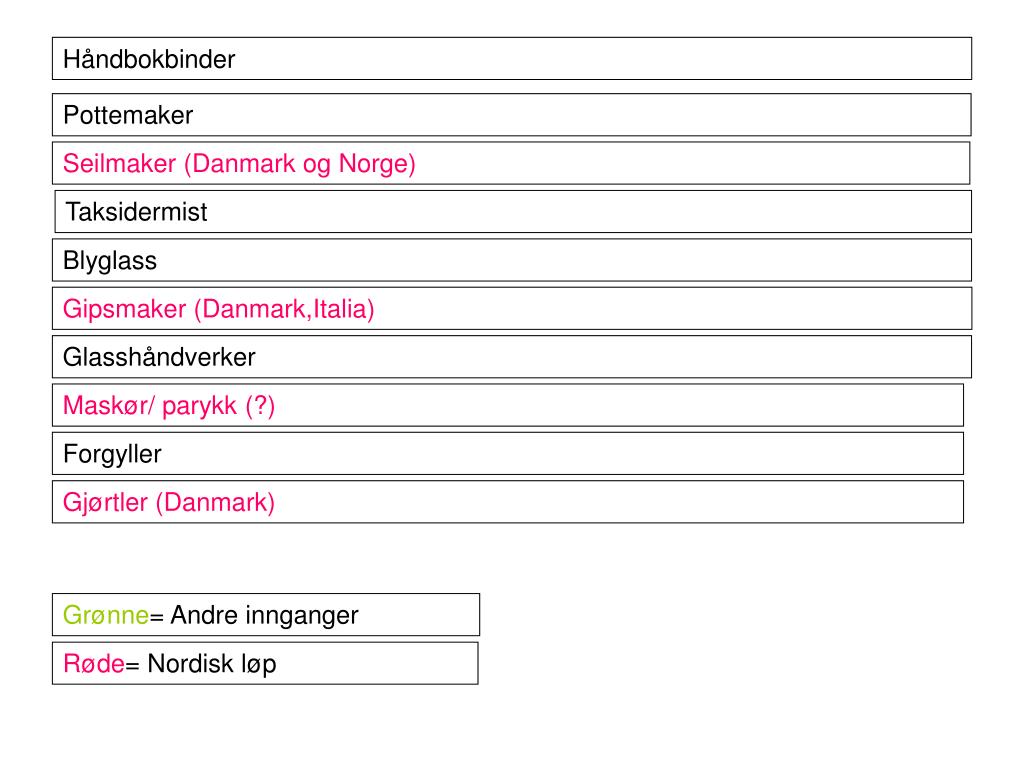The image size is (1024, 768).
Task: Click the green word Grønne
Action: [x=106, y=615]
